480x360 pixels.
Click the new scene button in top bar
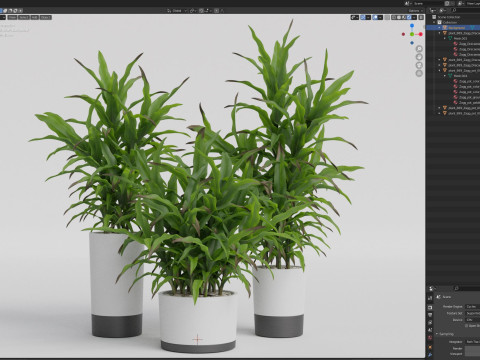[447, 4]
